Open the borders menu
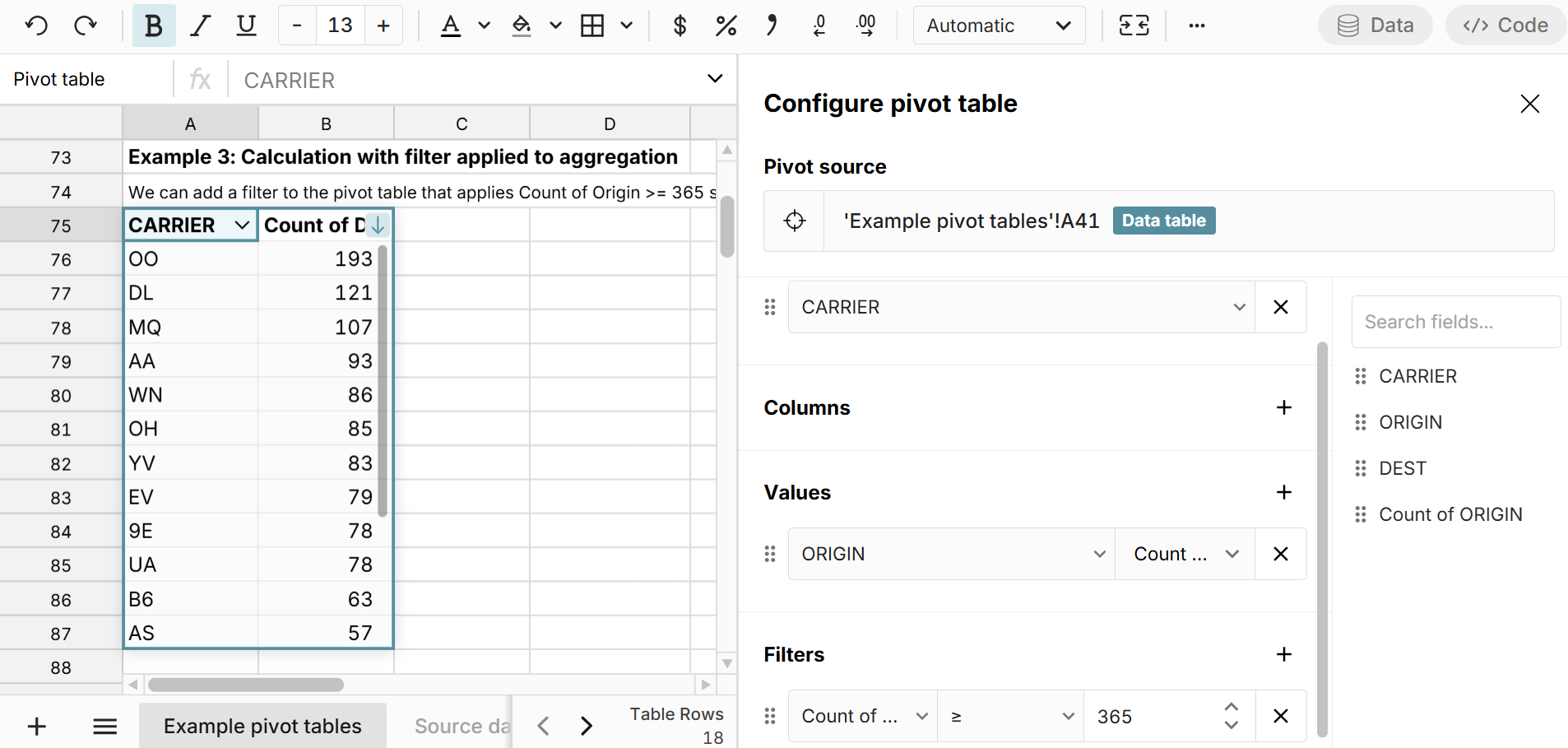 tap(606, 25)
